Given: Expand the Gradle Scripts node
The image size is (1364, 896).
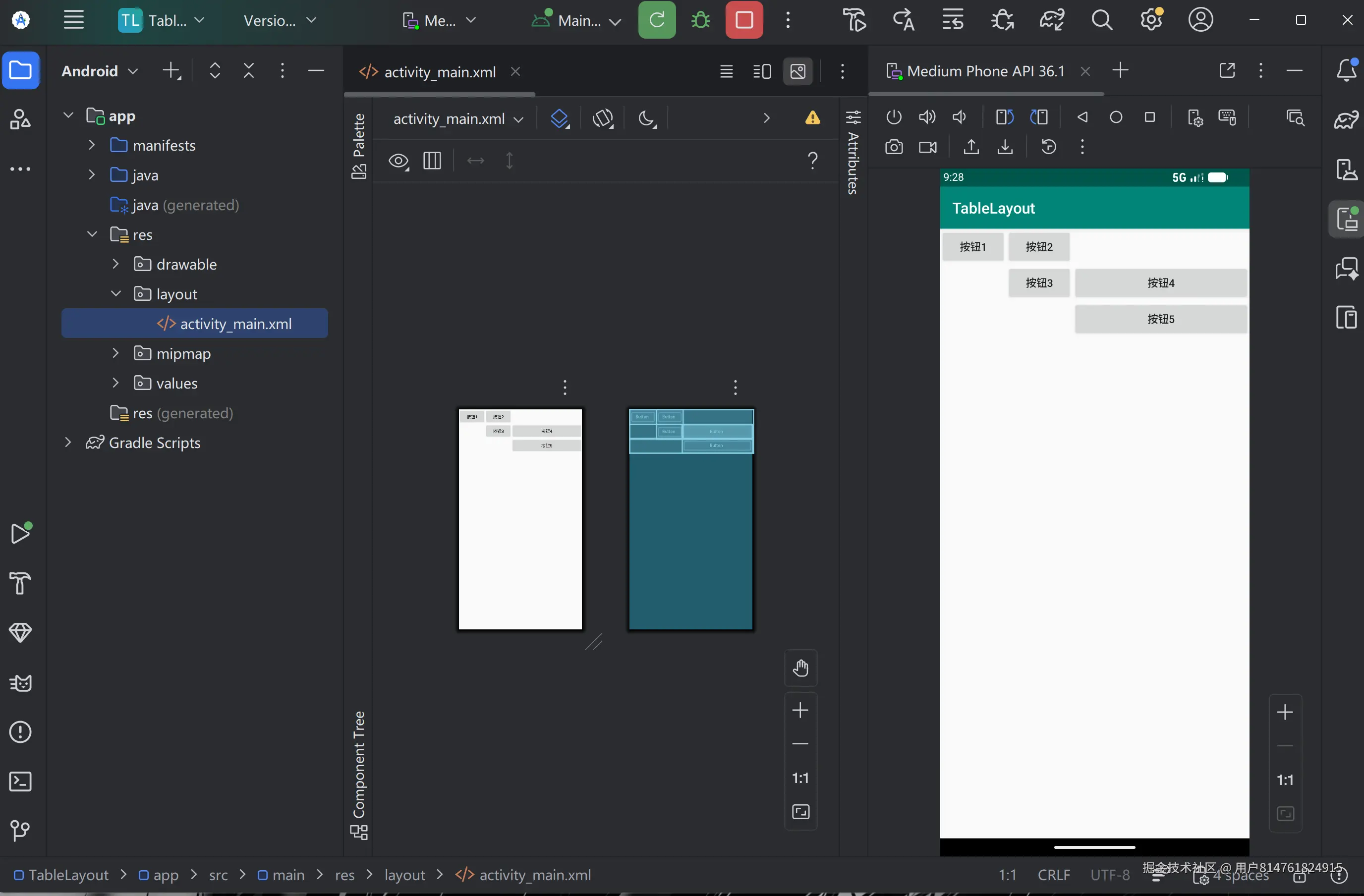Looking at the screenshot, I should click(68, 442).
